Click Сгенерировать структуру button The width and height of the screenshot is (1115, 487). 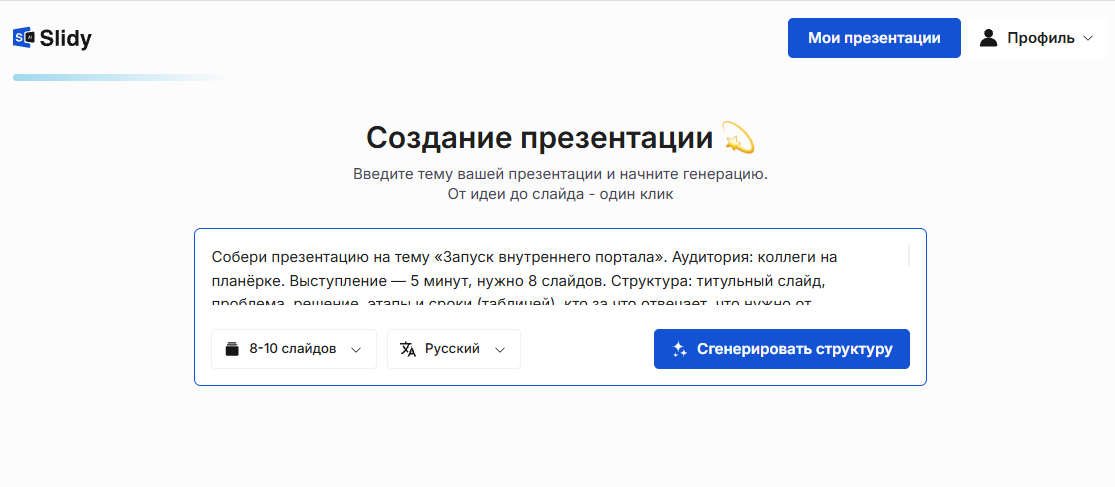781,349
